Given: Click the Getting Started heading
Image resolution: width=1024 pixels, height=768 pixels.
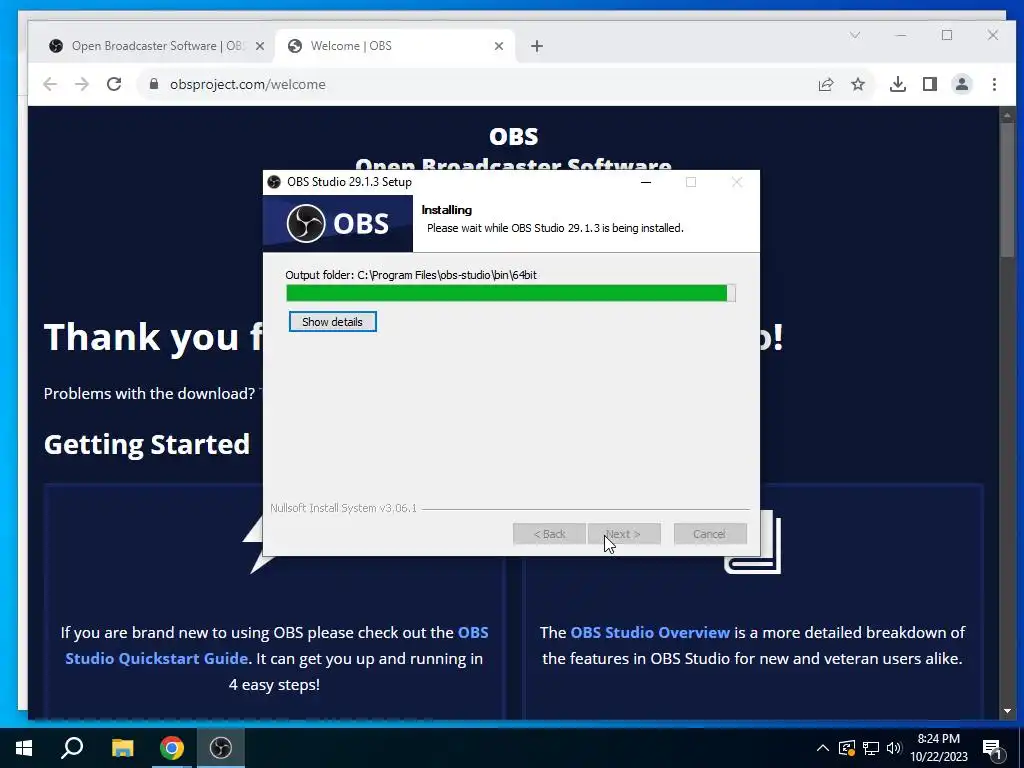Looking at the screenshot, I should 147,444.
